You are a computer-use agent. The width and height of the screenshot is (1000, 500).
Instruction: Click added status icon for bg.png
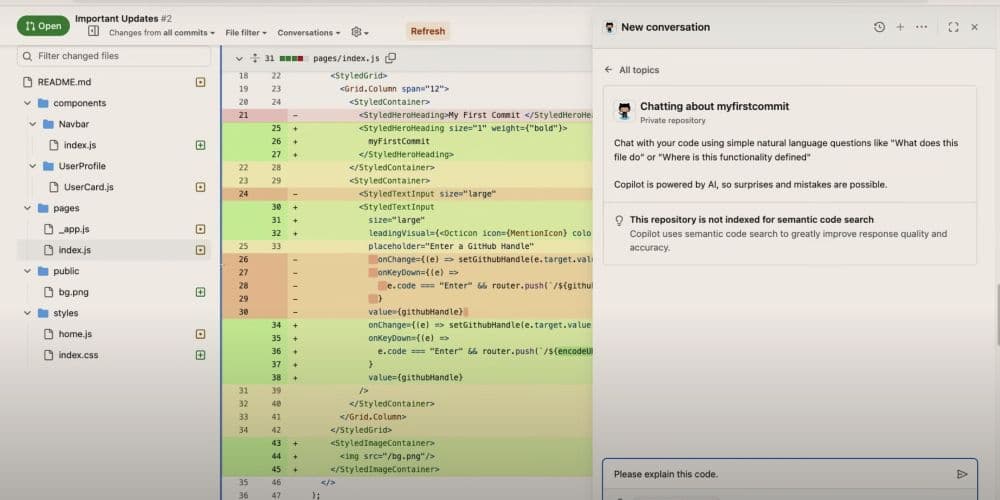[200, 292]
